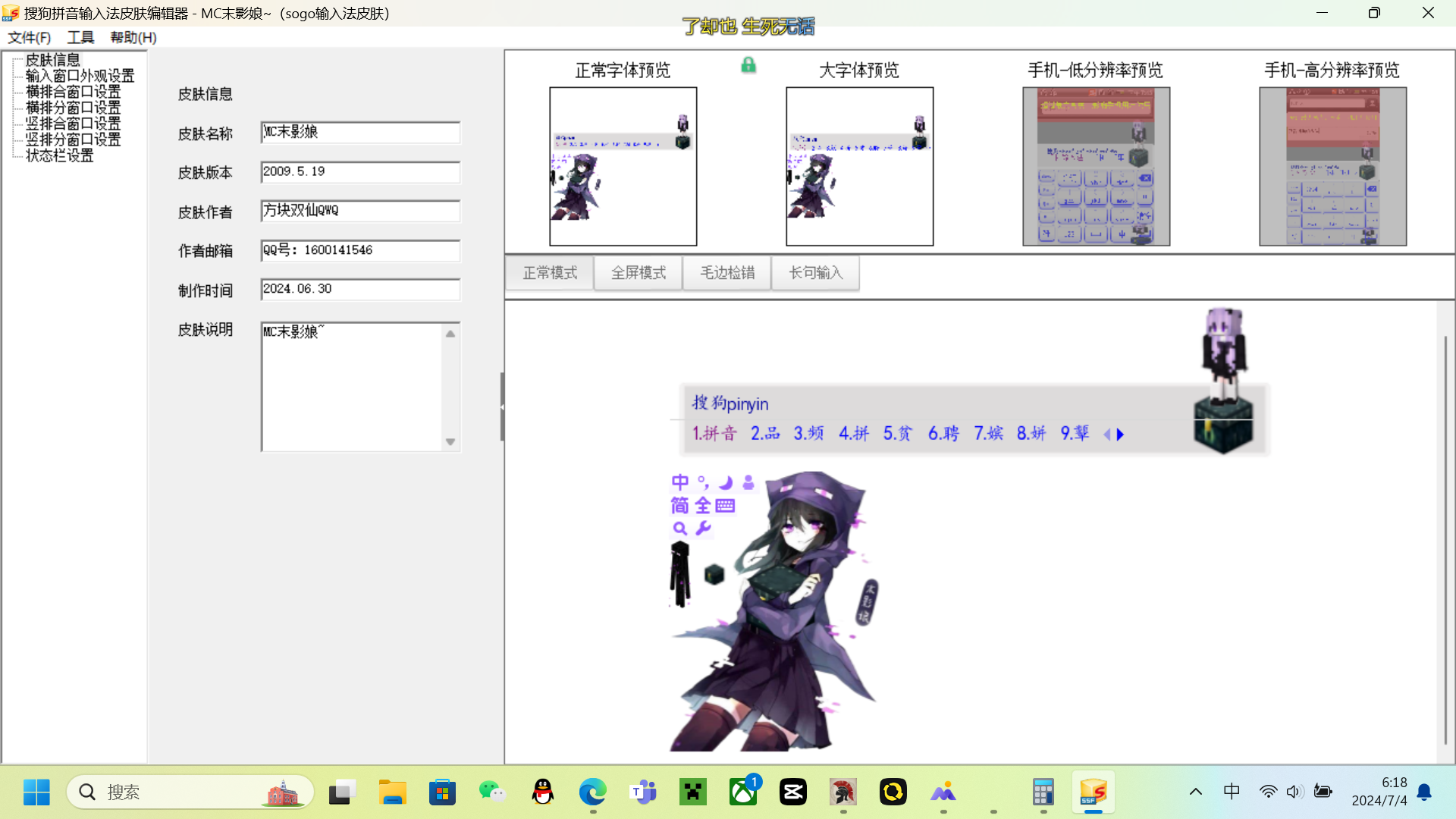Select 状态栏设置 tree item
Screen dimensions: 1456x819
click(x=59, y=155)
